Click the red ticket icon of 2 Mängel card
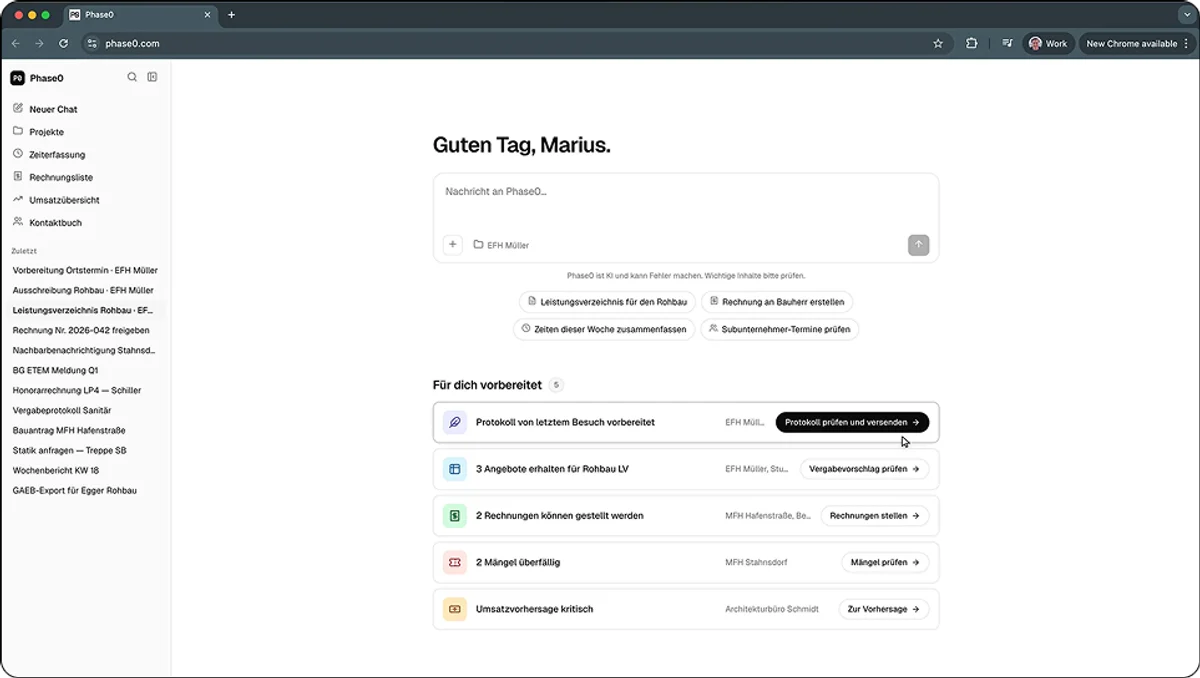Image resolution: width=1200 pixels, height=678 pixels. tap(454, 562)
